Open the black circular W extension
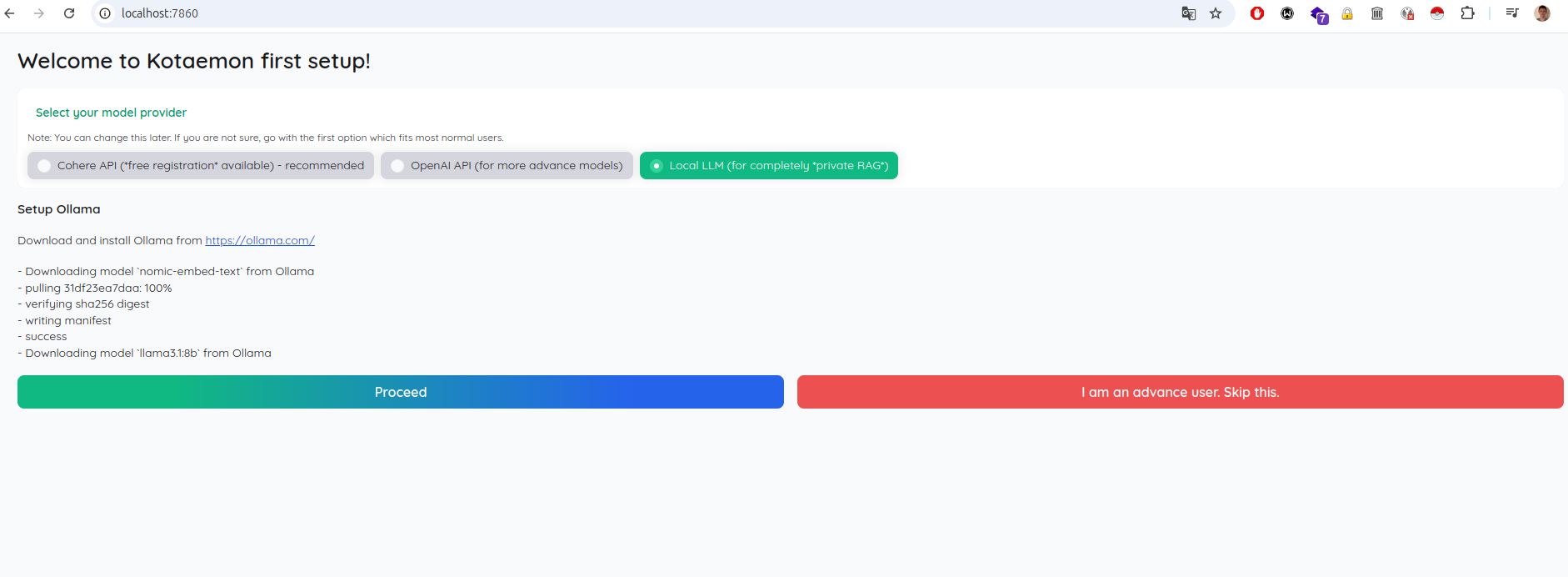The height and width of the screenshot is (577, 1568). pos(1287,13)
